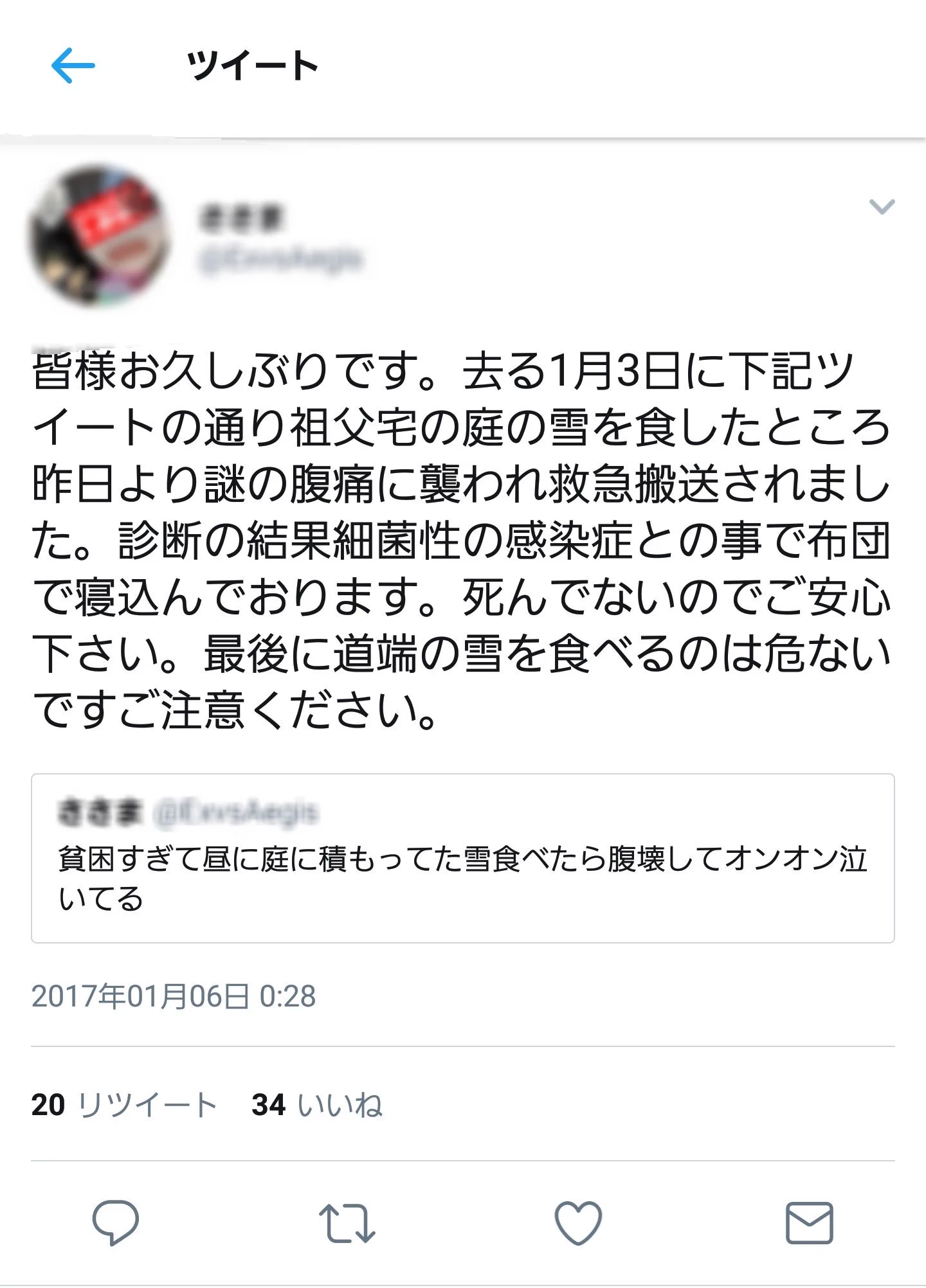Screen dimensions: 926x1288
Task: View the 34 いいね list
Action: (x=317, y=1105)
